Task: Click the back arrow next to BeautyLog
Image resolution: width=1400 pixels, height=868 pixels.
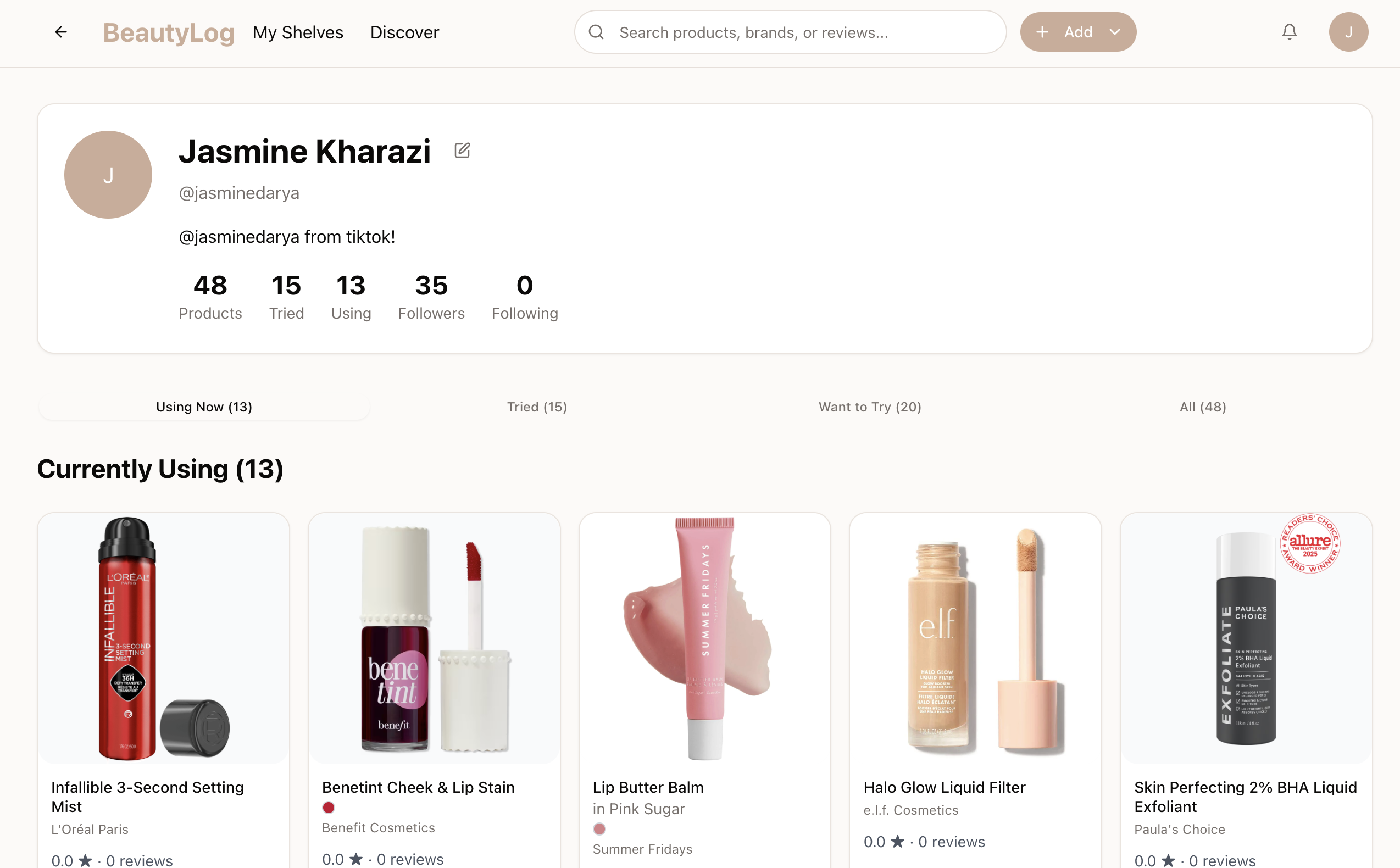Action: (61, 31)
